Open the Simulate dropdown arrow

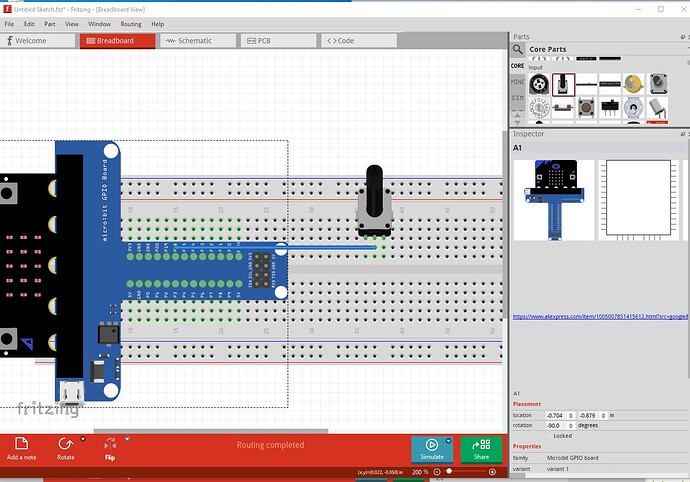click(448, 441)
